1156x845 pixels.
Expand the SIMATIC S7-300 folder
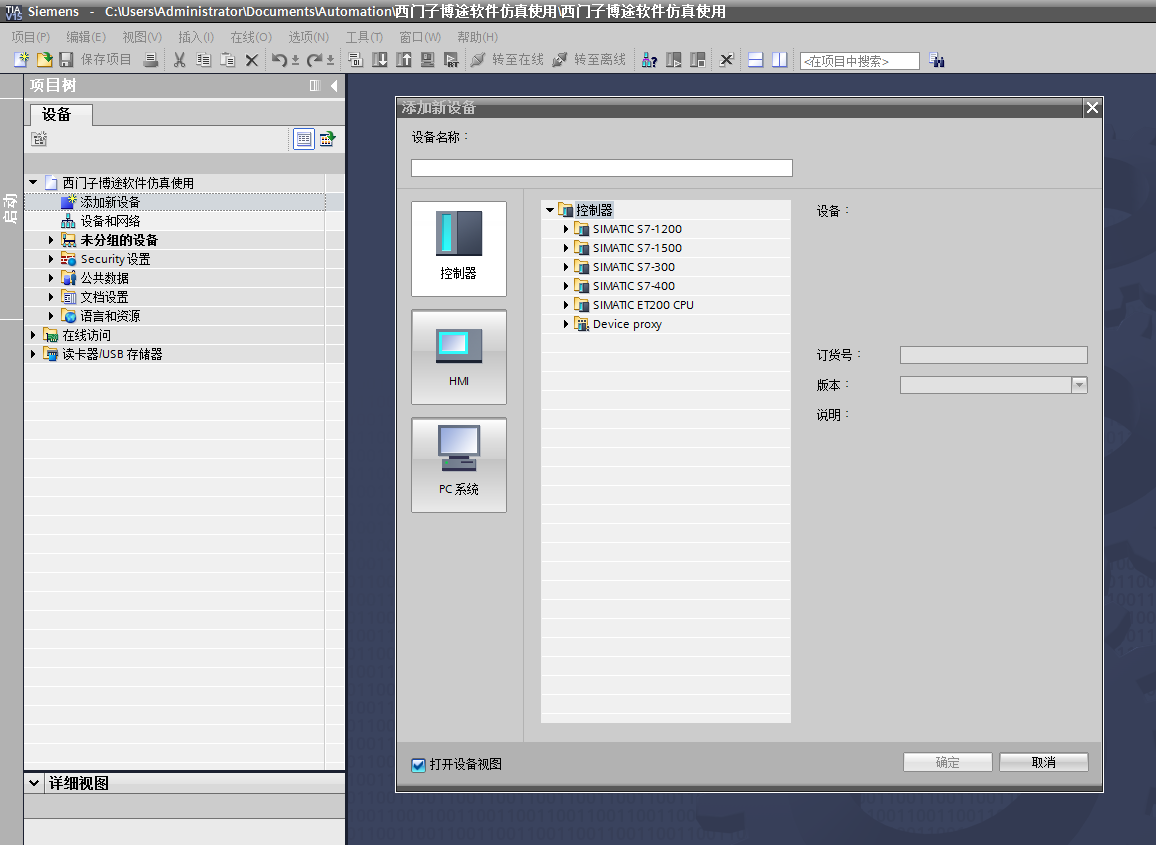point(565,267)
